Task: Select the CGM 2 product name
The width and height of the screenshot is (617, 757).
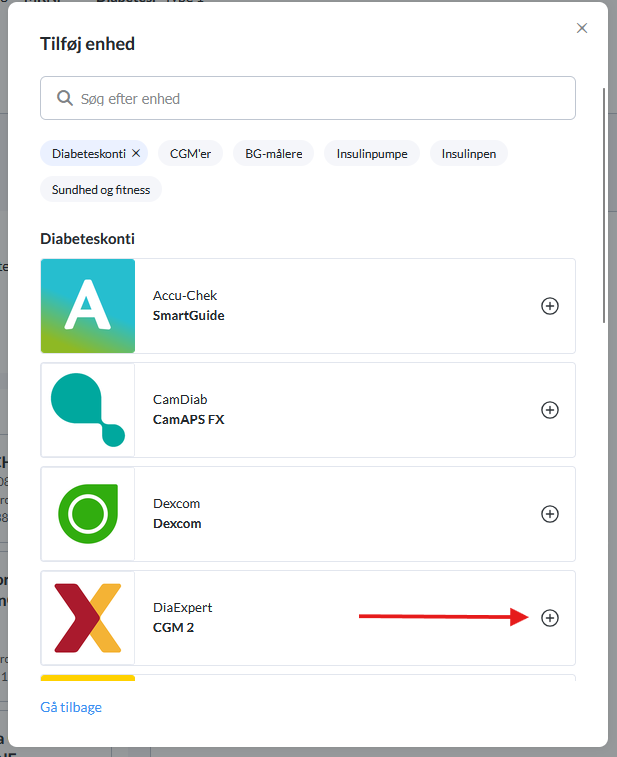Action: 173,628
